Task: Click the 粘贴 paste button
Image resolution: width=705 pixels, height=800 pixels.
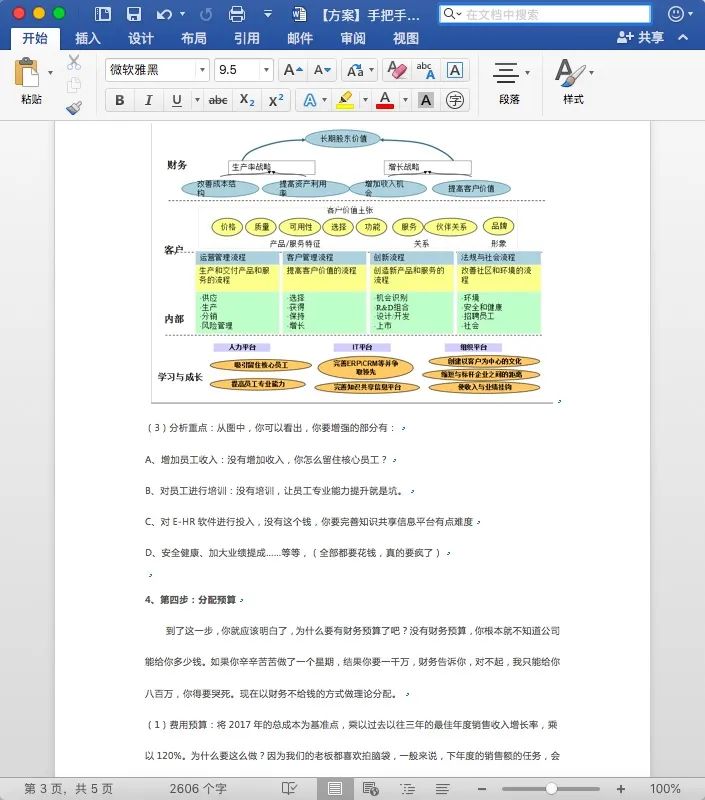Action: pos(31,81)
